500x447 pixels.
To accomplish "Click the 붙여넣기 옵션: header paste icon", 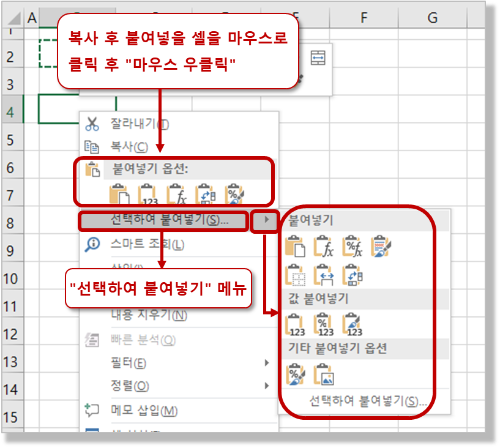I will pos(92,169).
